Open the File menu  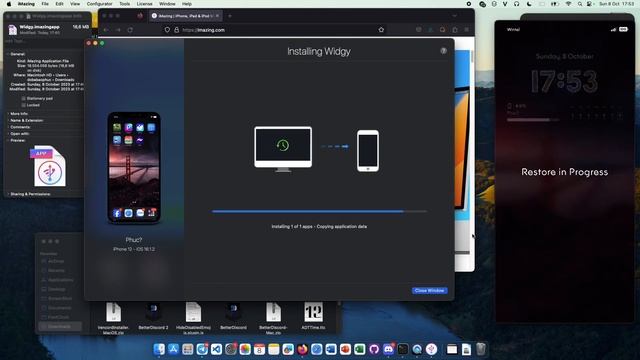coord(45,4)
